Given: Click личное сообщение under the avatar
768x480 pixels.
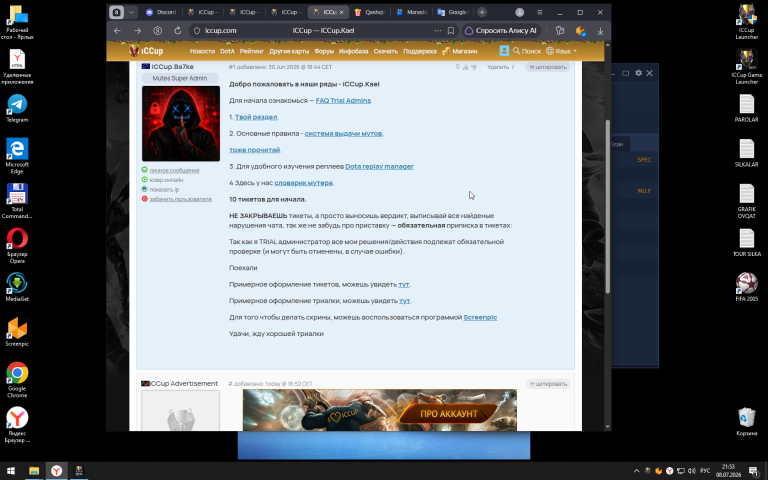Looking at the screenshot, I should 174,170.
